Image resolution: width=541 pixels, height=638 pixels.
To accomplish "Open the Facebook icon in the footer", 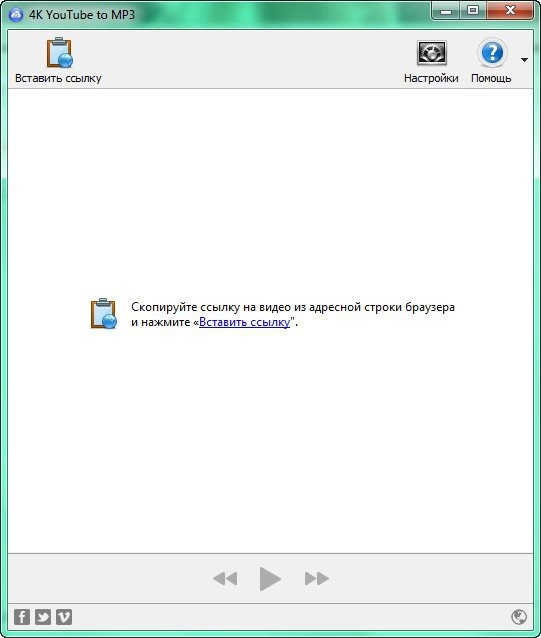I will 22,617.
